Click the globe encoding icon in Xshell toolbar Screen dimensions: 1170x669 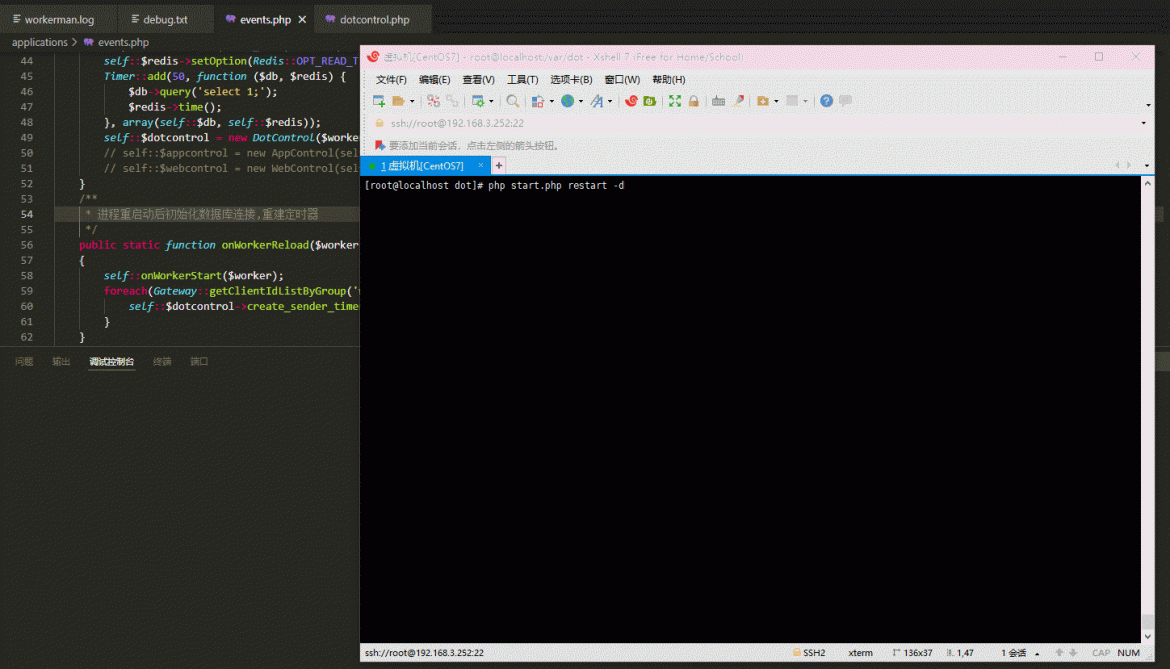[x=568, y=101]
